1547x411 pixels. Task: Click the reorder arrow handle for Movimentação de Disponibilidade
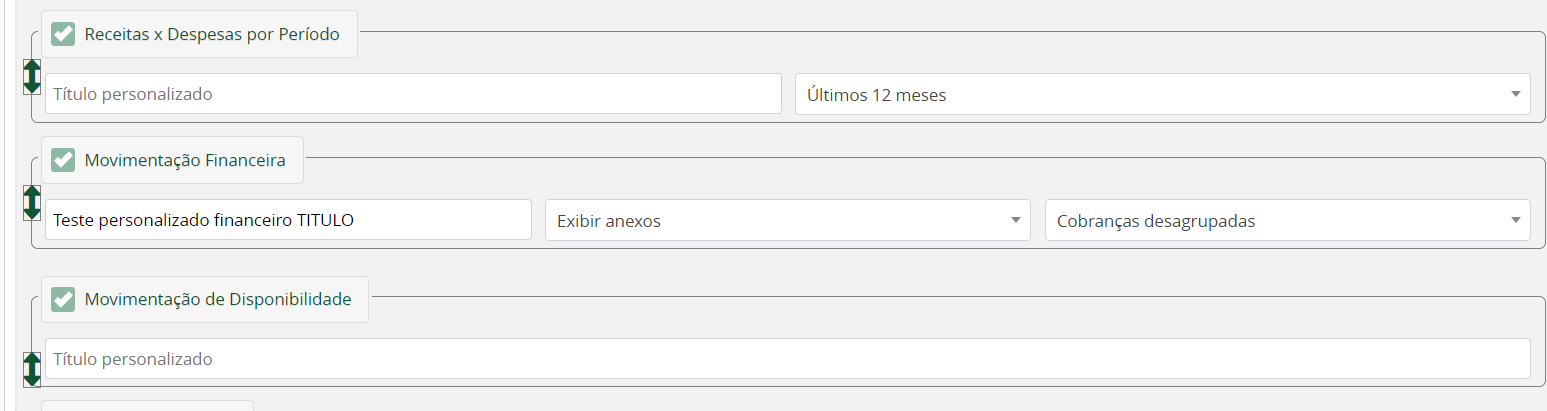pos(32,369)
